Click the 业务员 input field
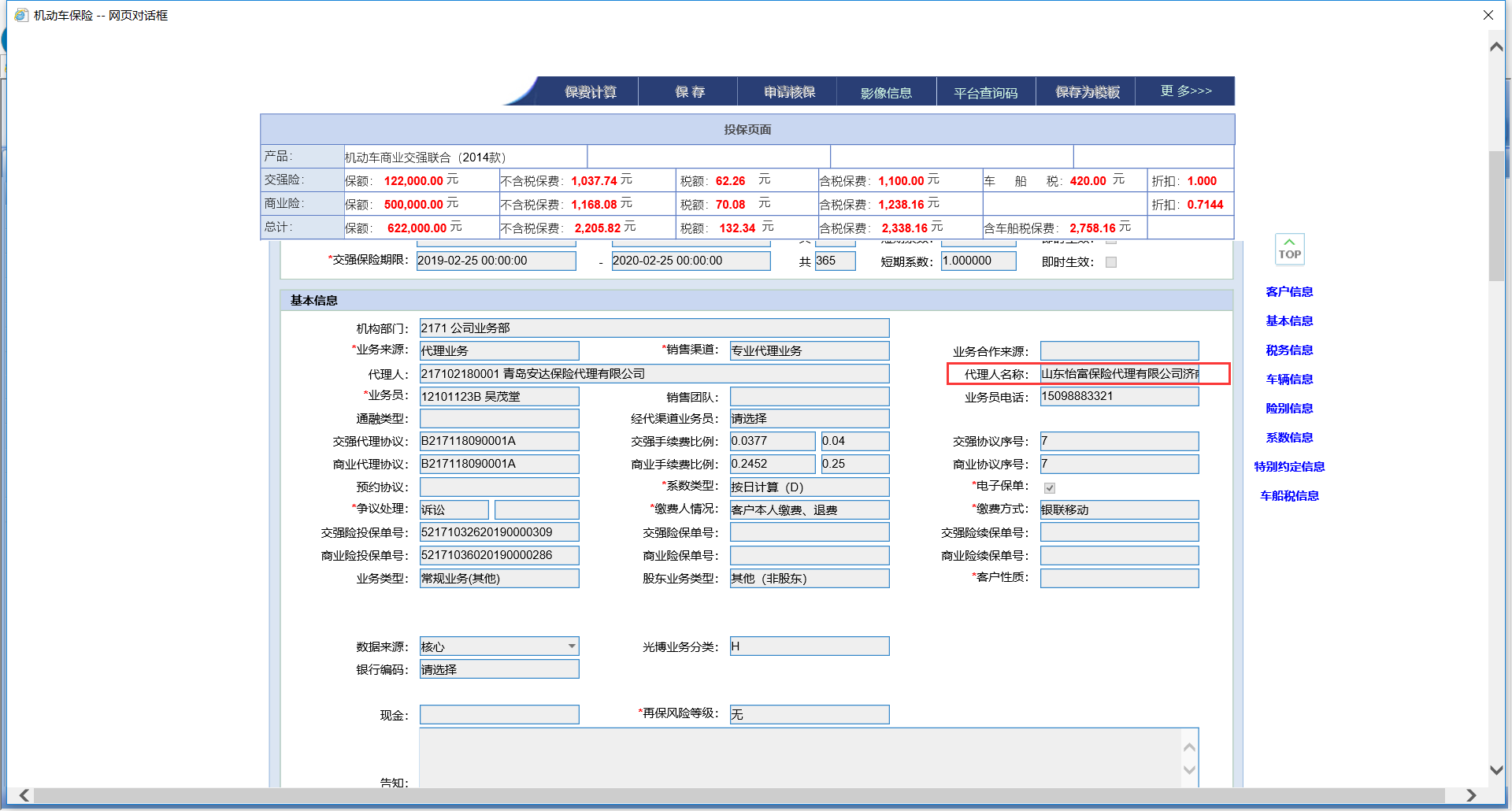 (499, 396)
